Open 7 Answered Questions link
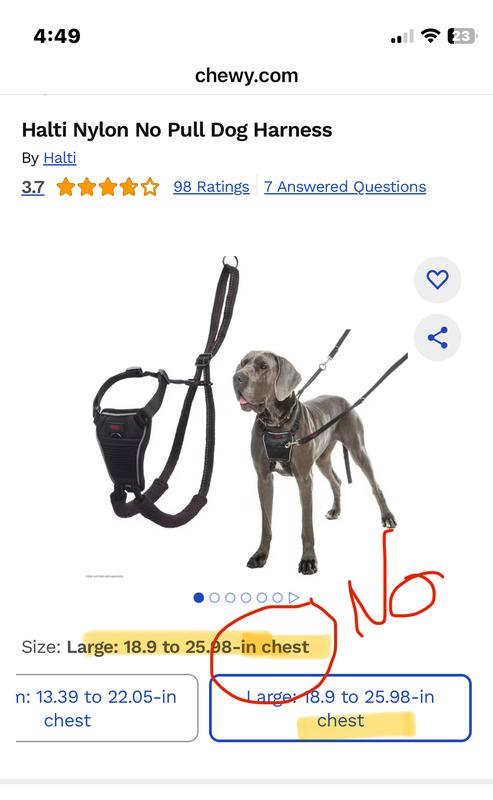 pos(345,187)
